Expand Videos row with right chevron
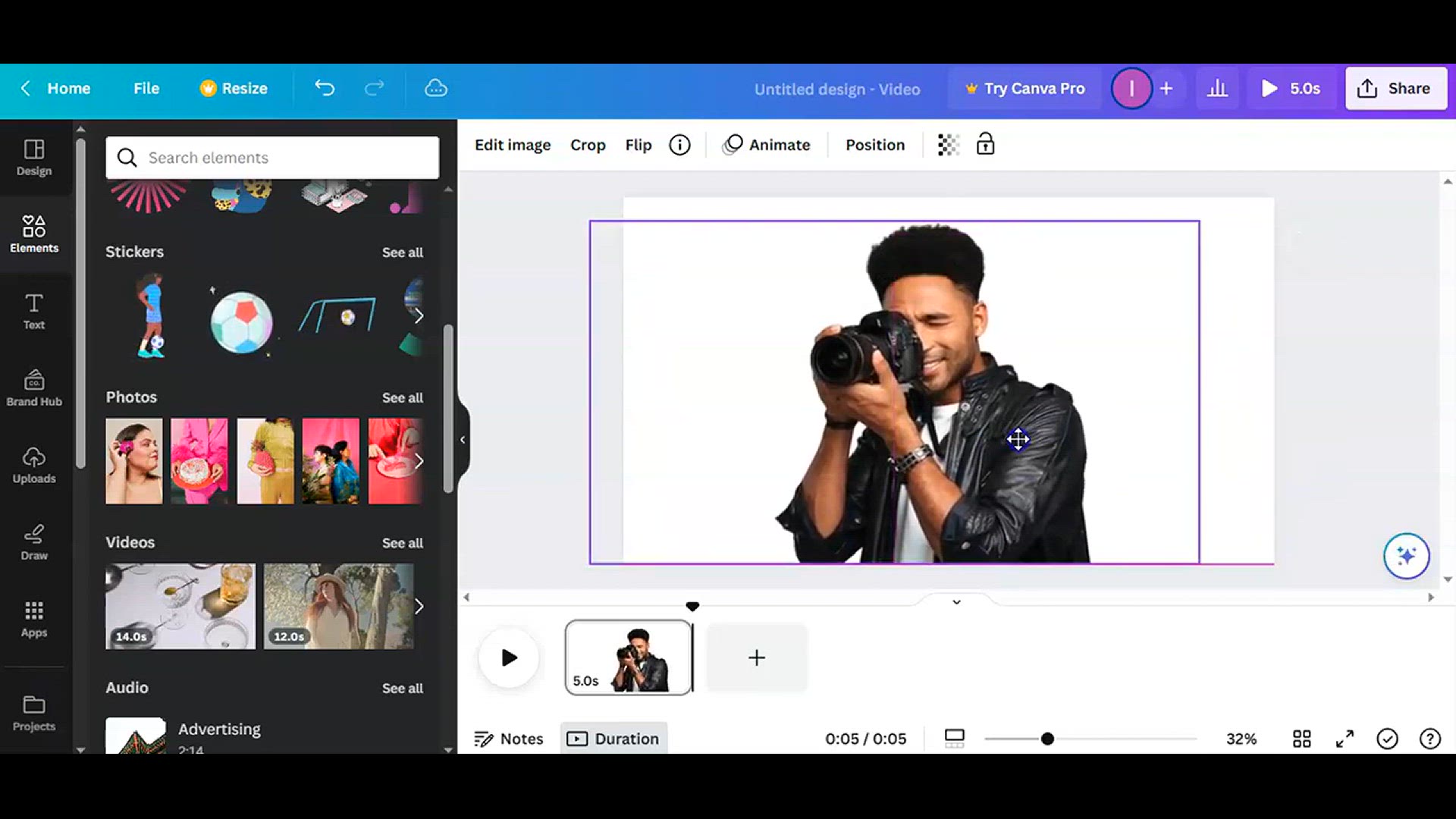 419,607
